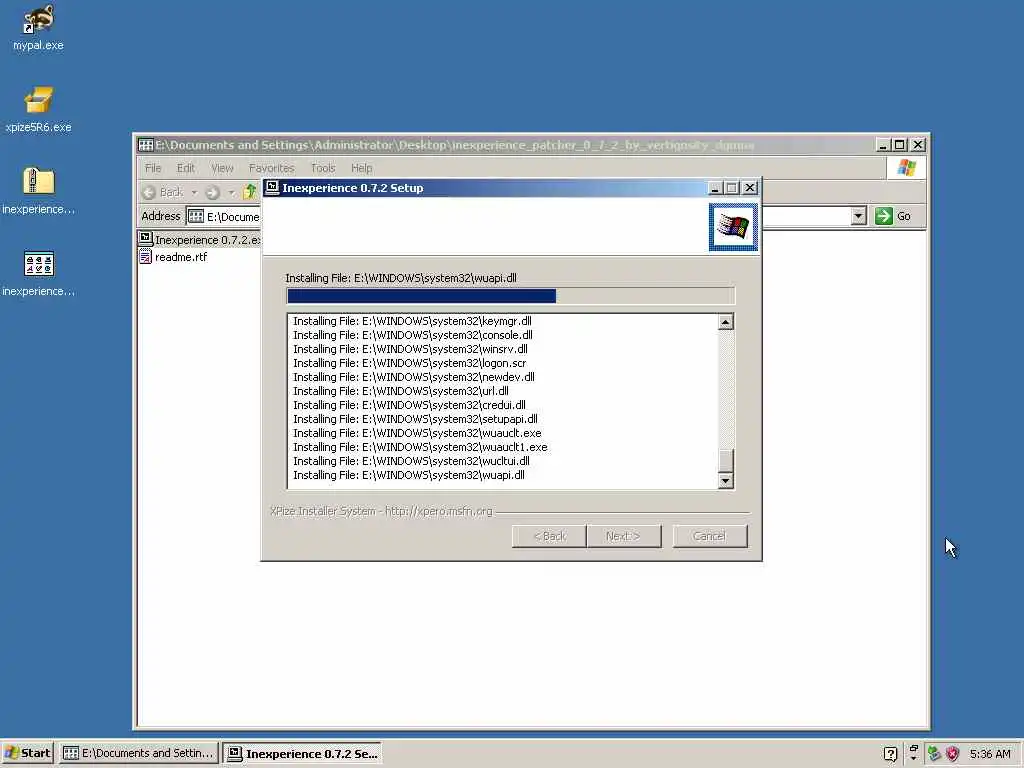Maximize the Explorer window

pos(900,145)
